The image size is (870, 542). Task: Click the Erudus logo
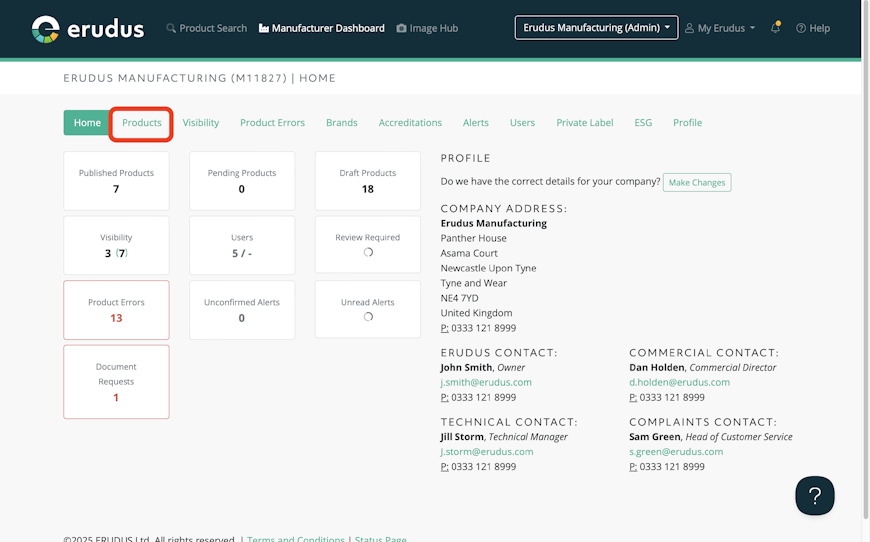88,29
